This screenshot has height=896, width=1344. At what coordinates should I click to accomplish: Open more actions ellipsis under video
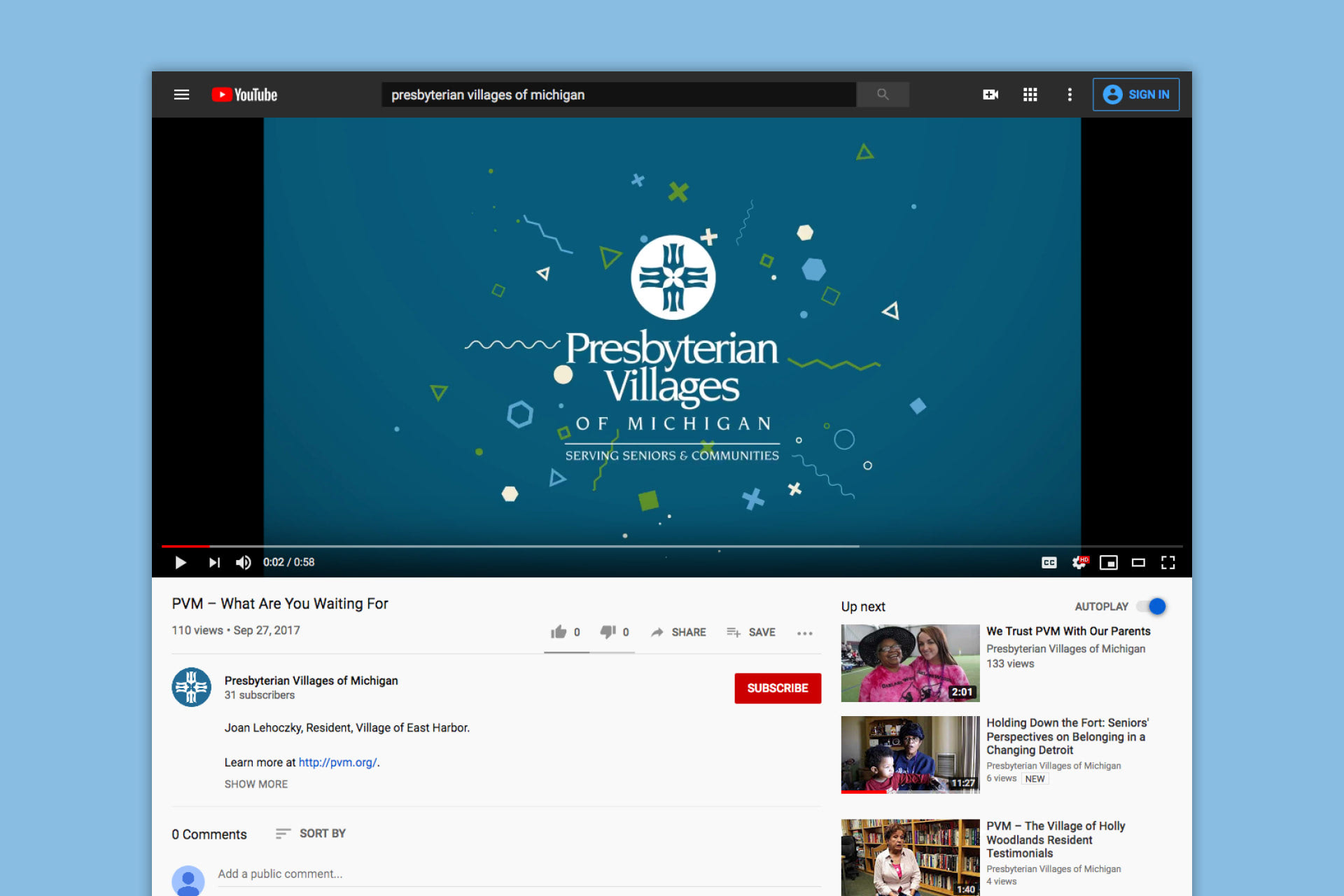pyautogui.click(x=805, y=633)
